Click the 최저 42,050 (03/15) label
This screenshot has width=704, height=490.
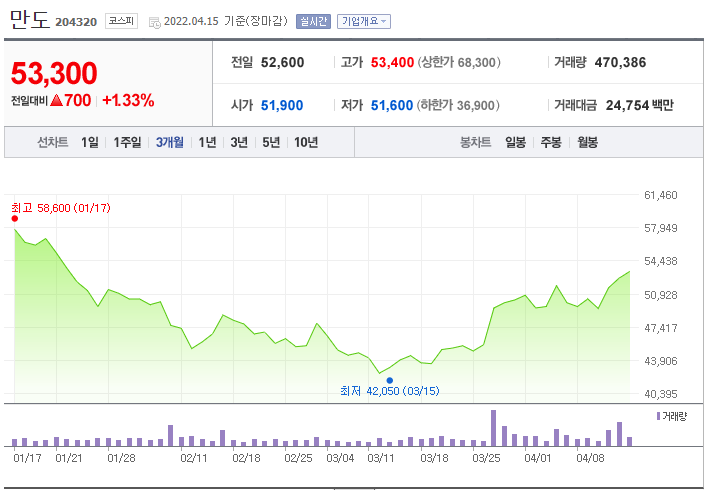pos(390,391)
